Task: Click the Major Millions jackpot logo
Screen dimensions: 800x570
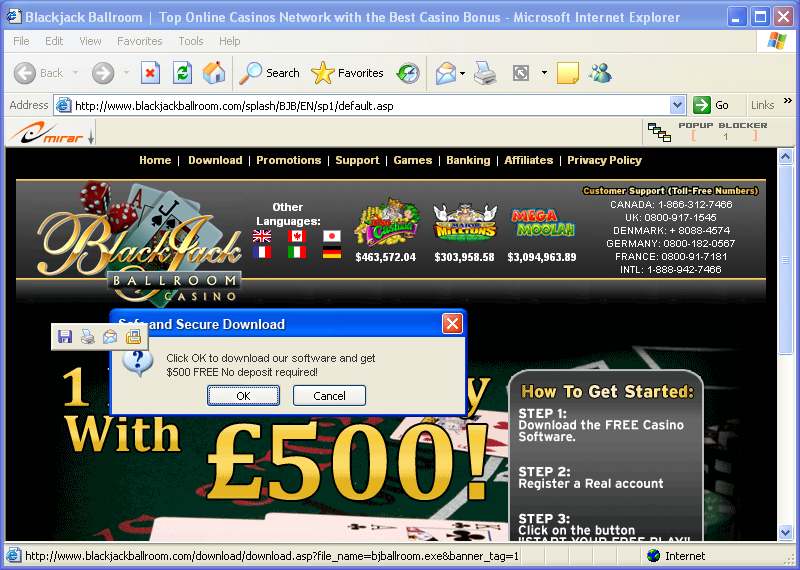Action: tap(465, 221)
